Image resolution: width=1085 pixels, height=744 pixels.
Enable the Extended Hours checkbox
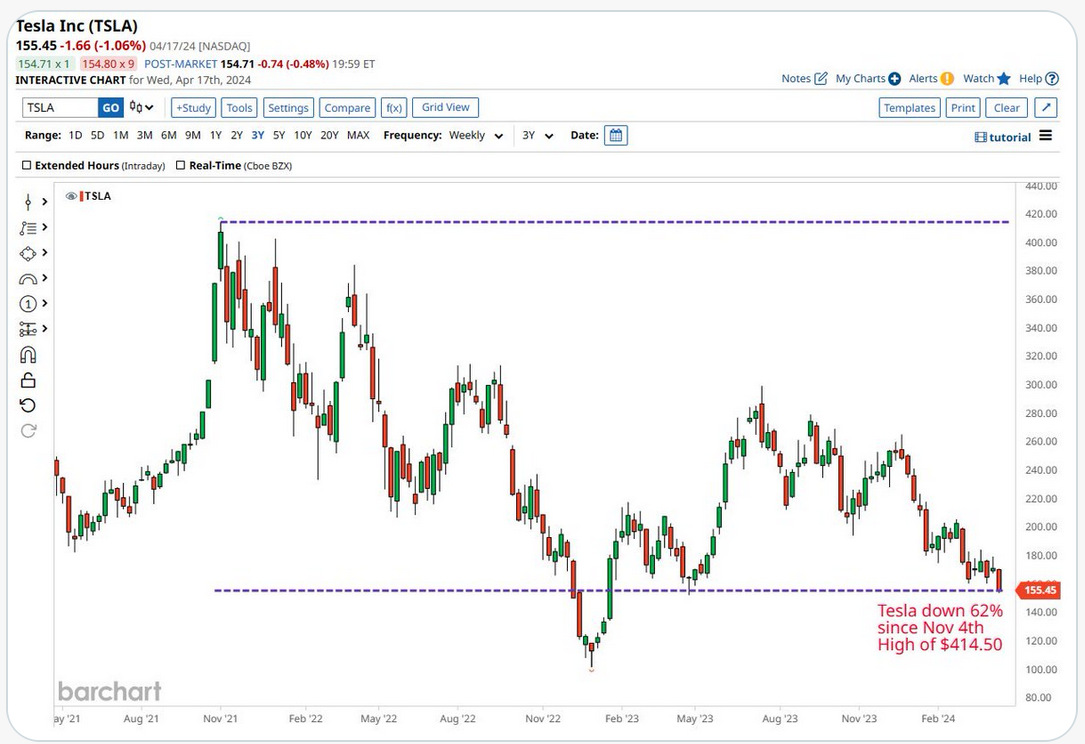coord(27,165)
